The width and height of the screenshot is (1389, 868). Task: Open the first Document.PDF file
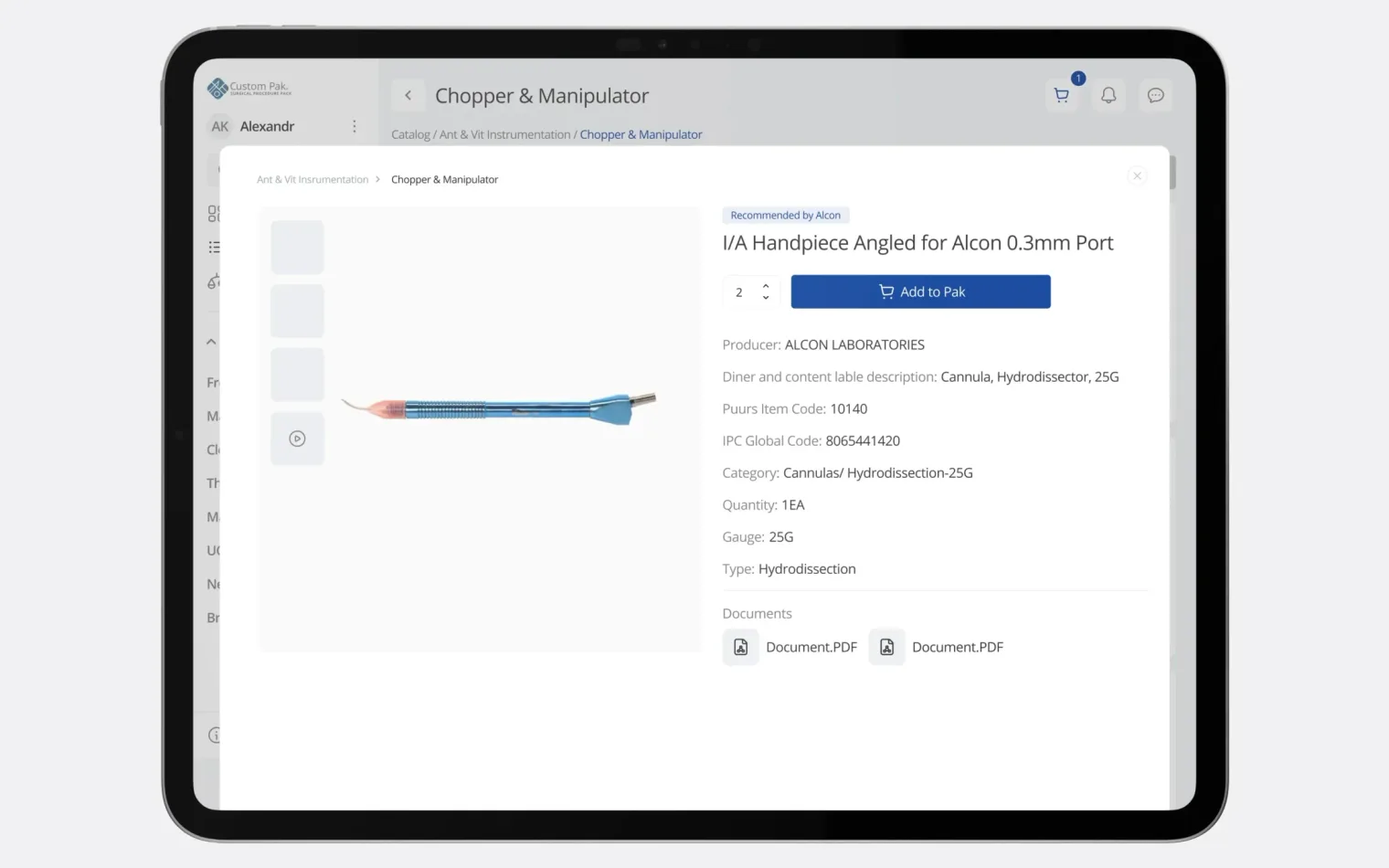click(790, 647)
